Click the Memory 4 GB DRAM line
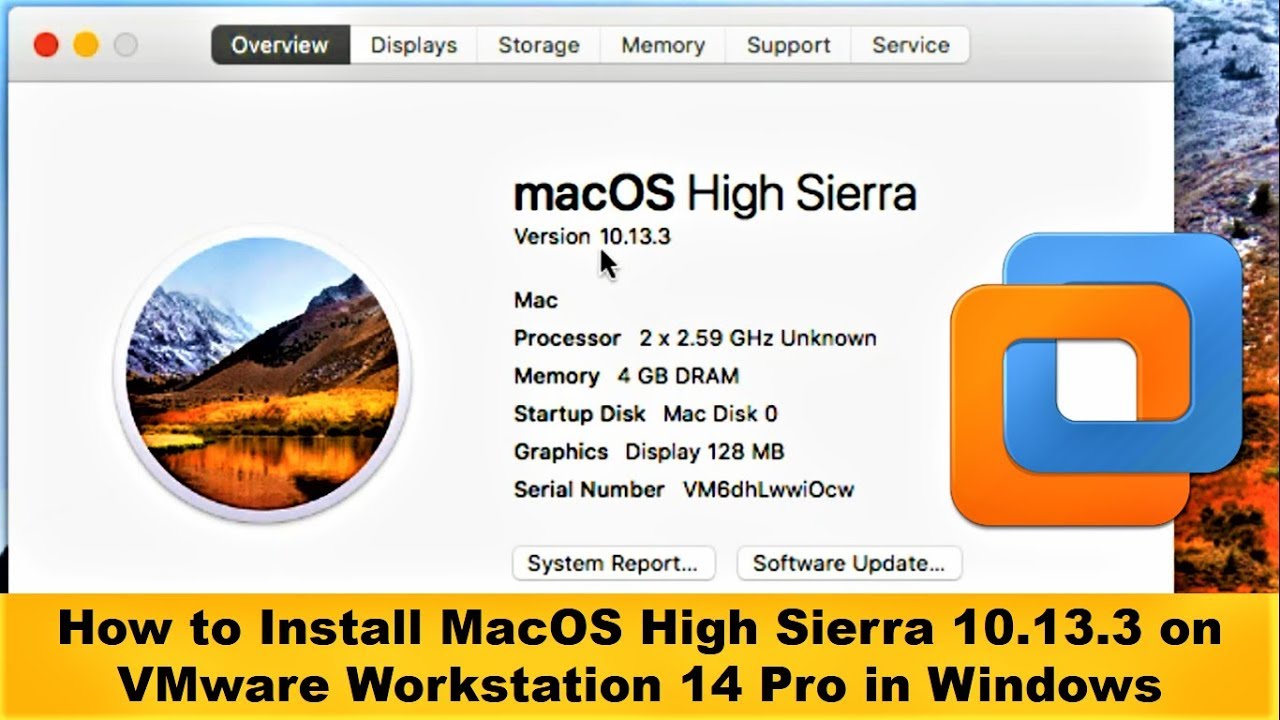 626,376
